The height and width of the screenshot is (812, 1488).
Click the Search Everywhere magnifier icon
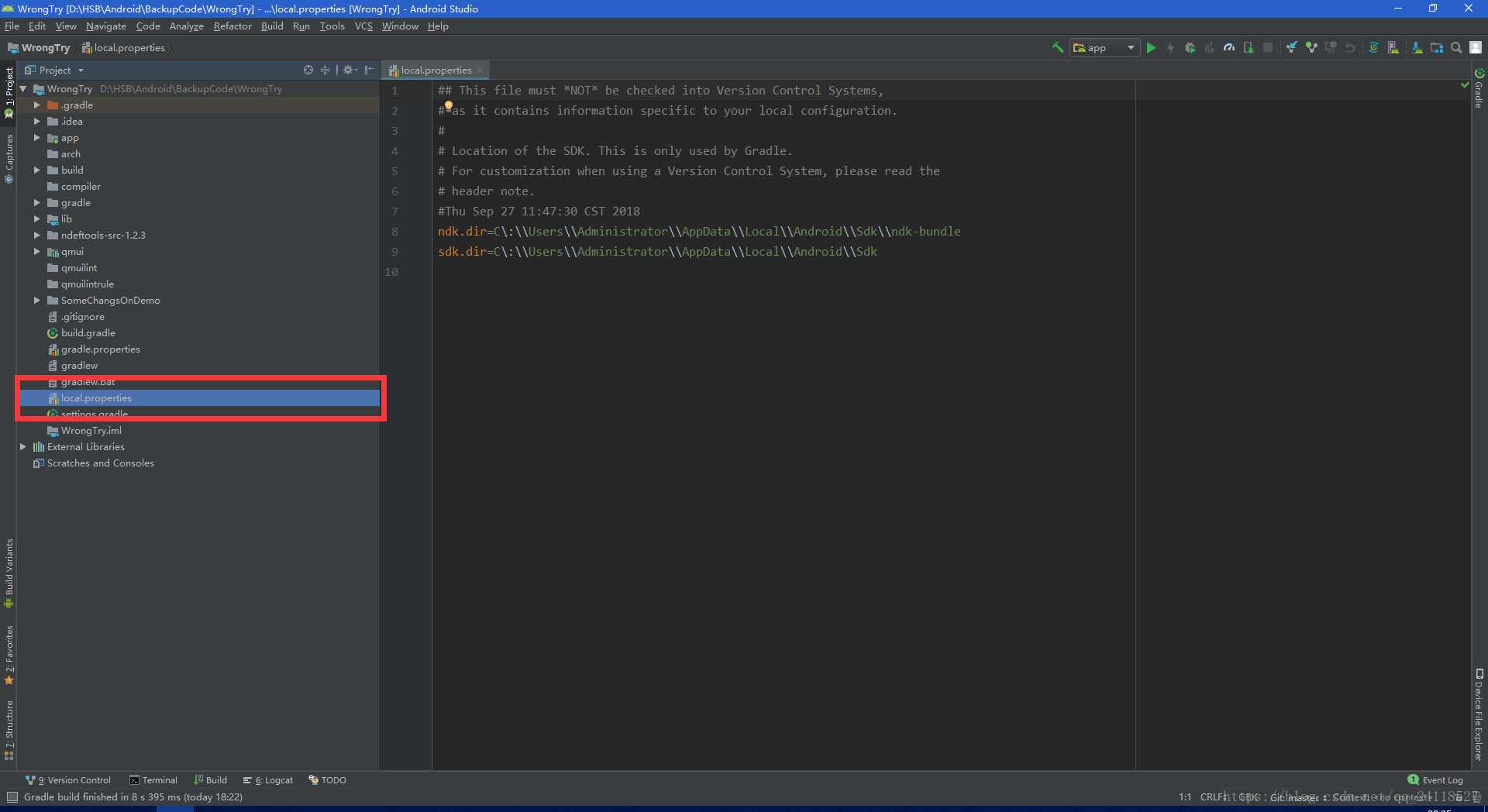tap(1456, 48)
